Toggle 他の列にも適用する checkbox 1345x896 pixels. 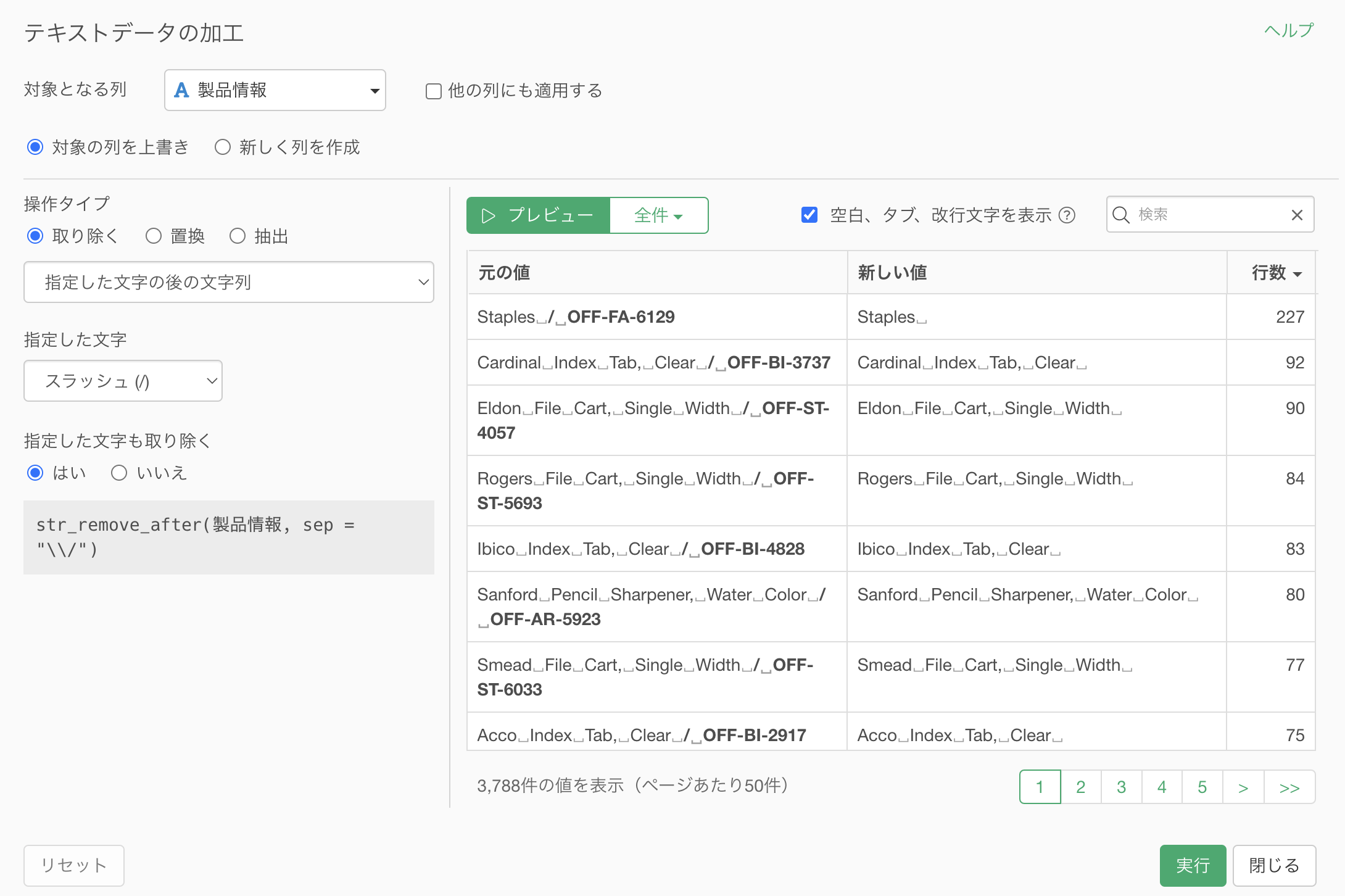(434, 91)
